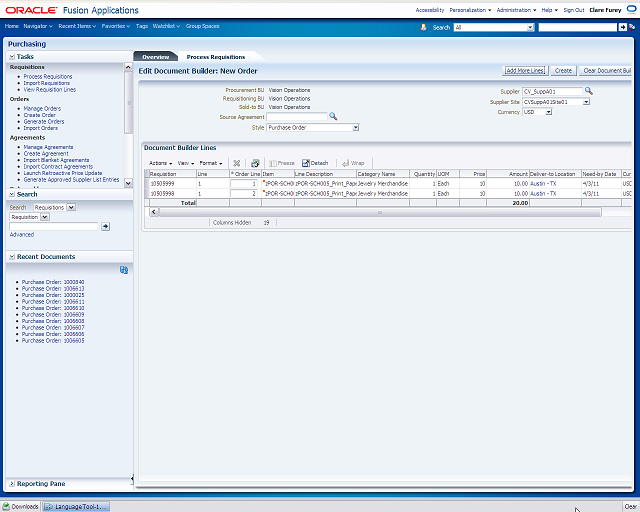The image size is (640, 512).
Task: Open the Watchlist menu
Action: (x=166, y=26)
